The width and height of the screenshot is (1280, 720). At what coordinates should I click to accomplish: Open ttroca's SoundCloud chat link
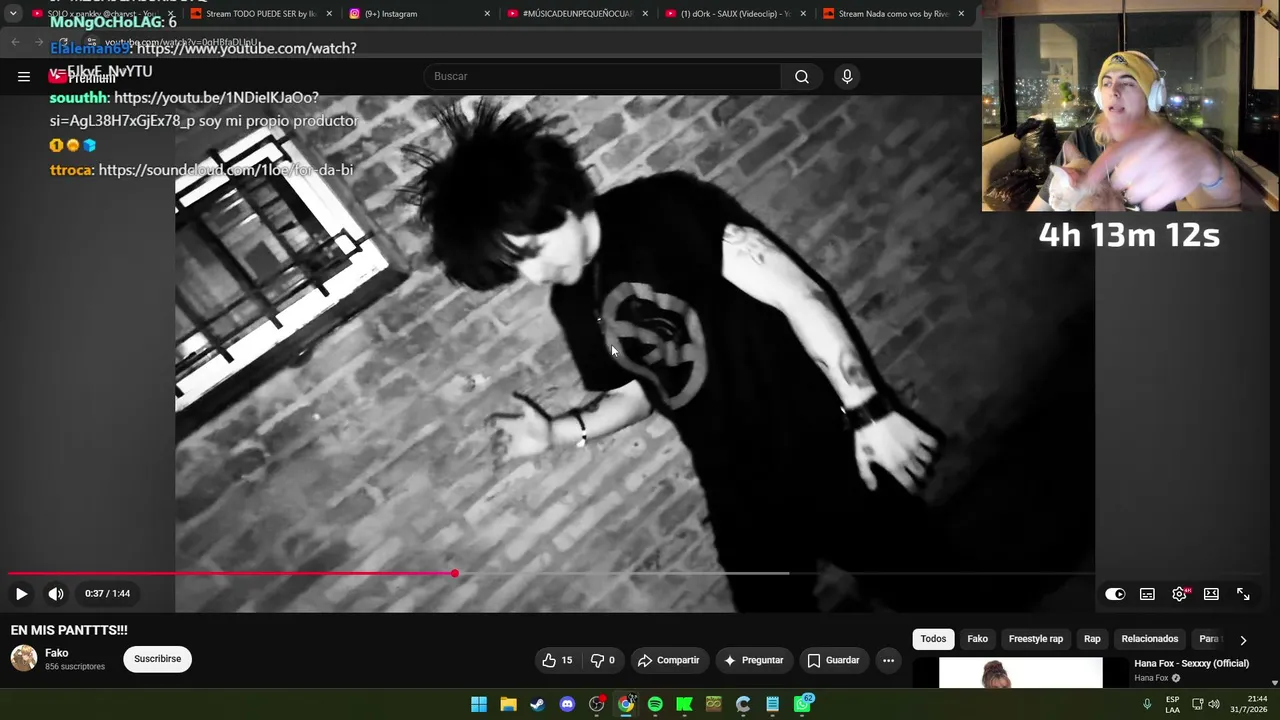click(x=226, y=170)
